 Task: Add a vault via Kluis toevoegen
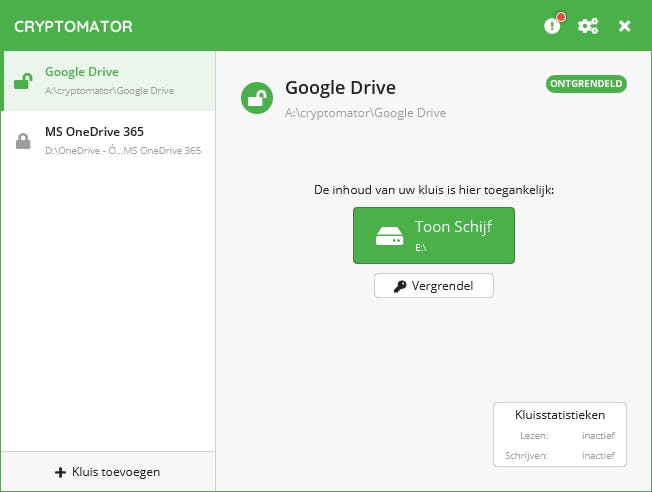tap(108, 472)
